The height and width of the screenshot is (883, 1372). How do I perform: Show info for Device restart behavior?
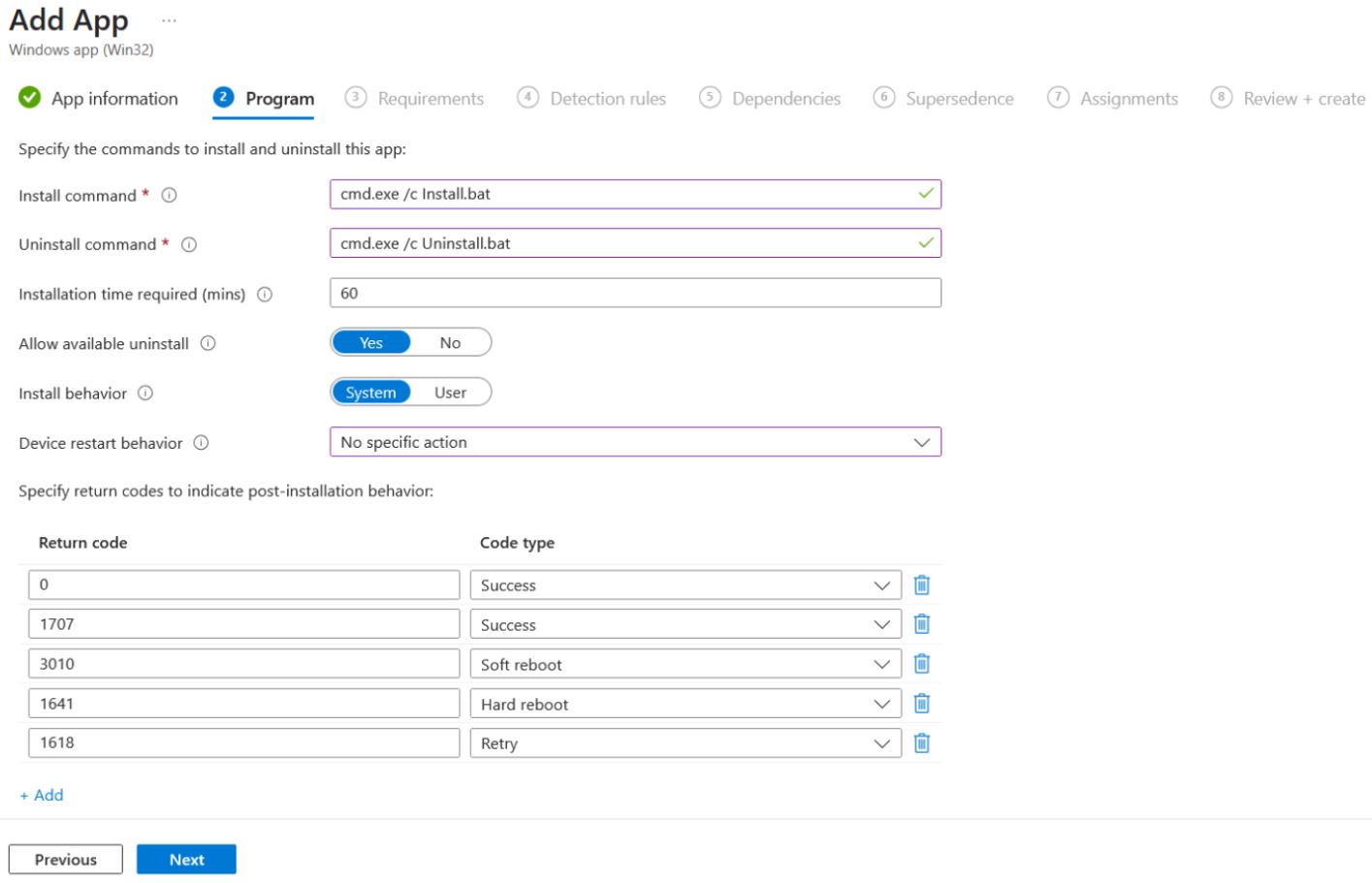tap(201, 443)
